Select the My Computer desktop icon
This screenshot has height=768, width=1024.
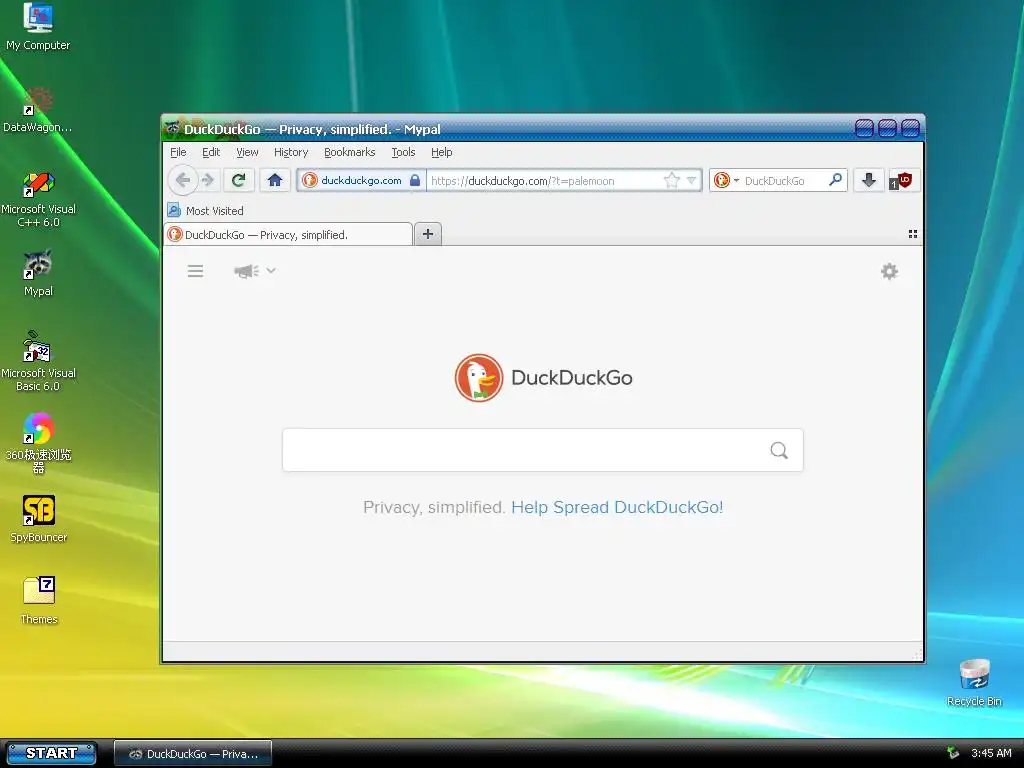pos(38,27)
